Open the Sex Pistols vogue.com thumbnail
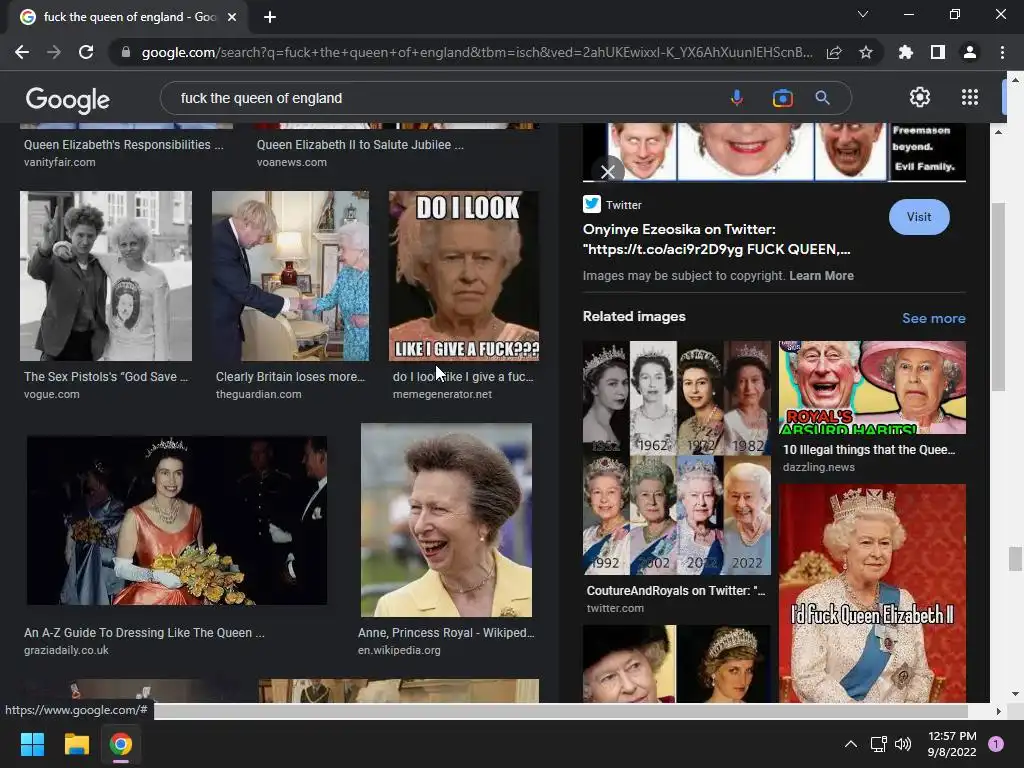This screenshot has width=1024, height=768. [x=106, y=276]
